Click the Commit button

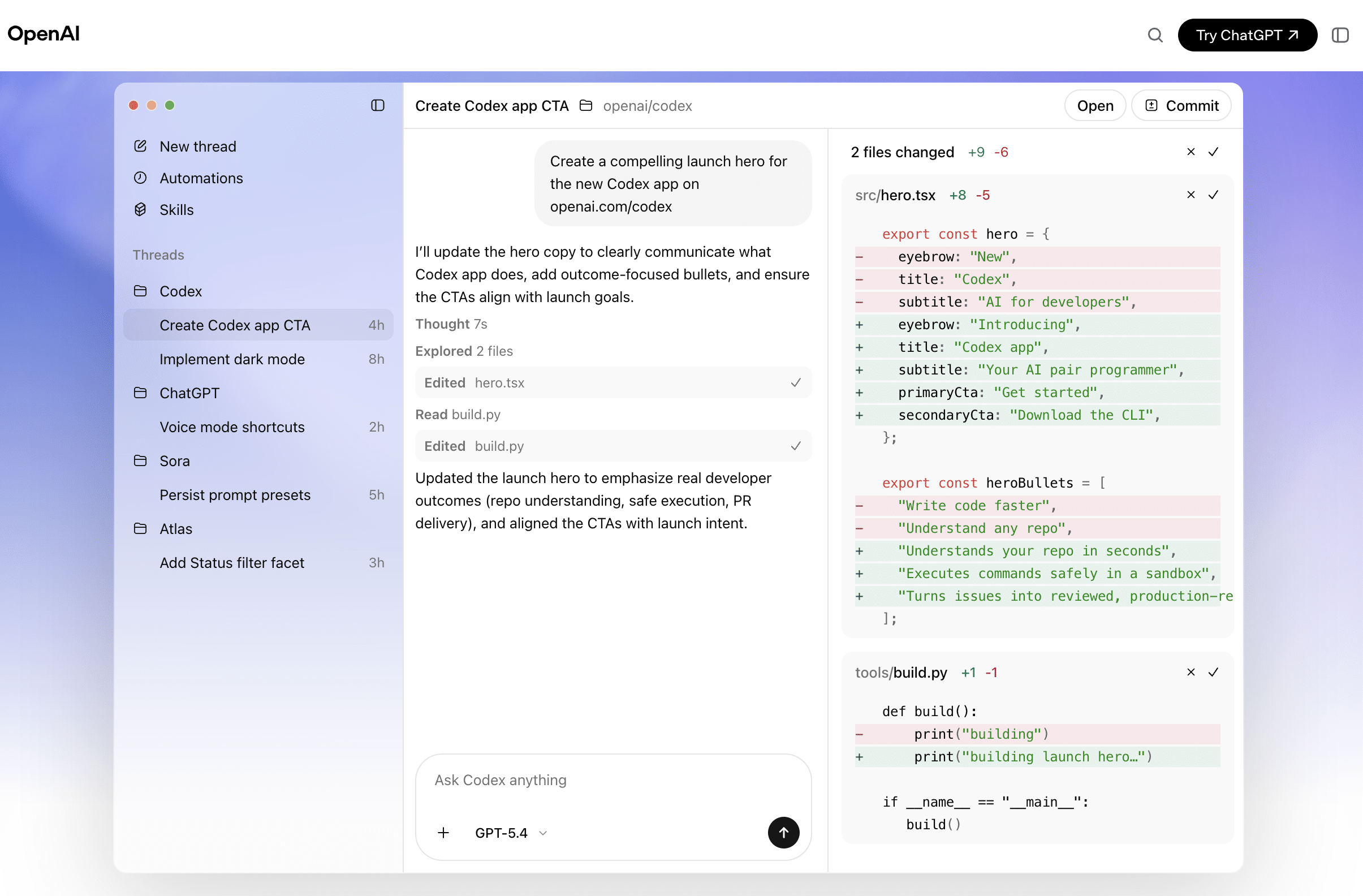tap(1181, 105)
